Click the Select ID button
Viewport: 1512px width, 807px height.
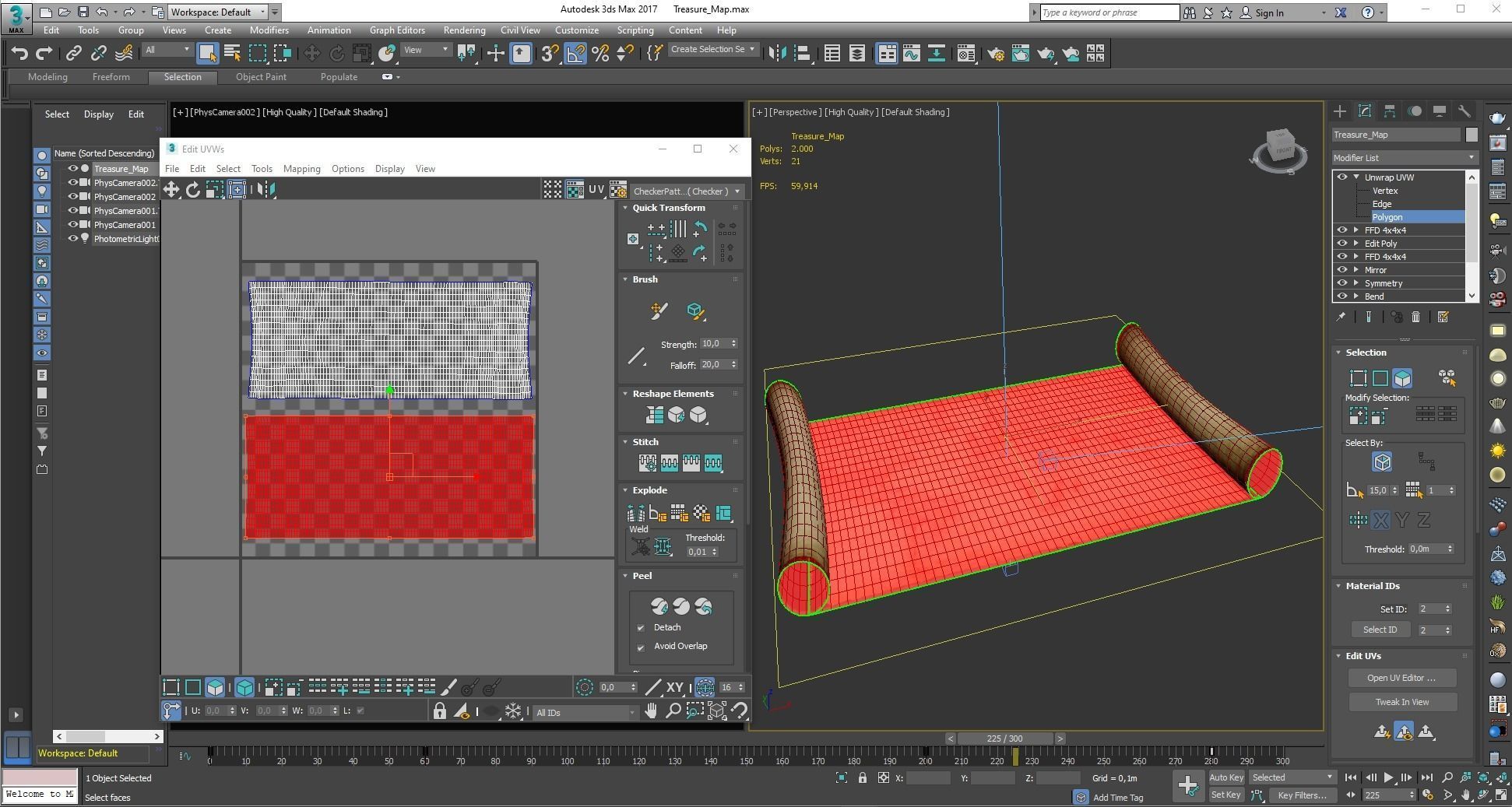click(x=1380, y=630)
